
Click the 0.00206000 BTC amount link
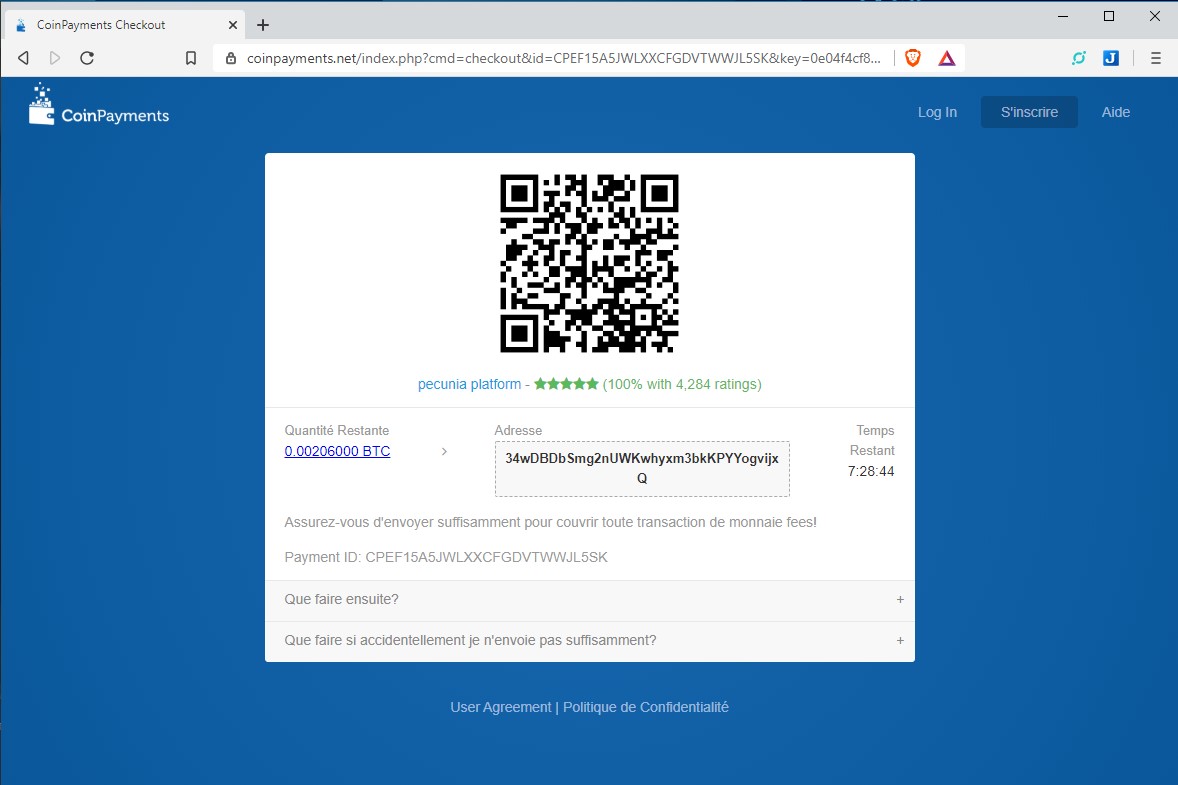point(337,451)
